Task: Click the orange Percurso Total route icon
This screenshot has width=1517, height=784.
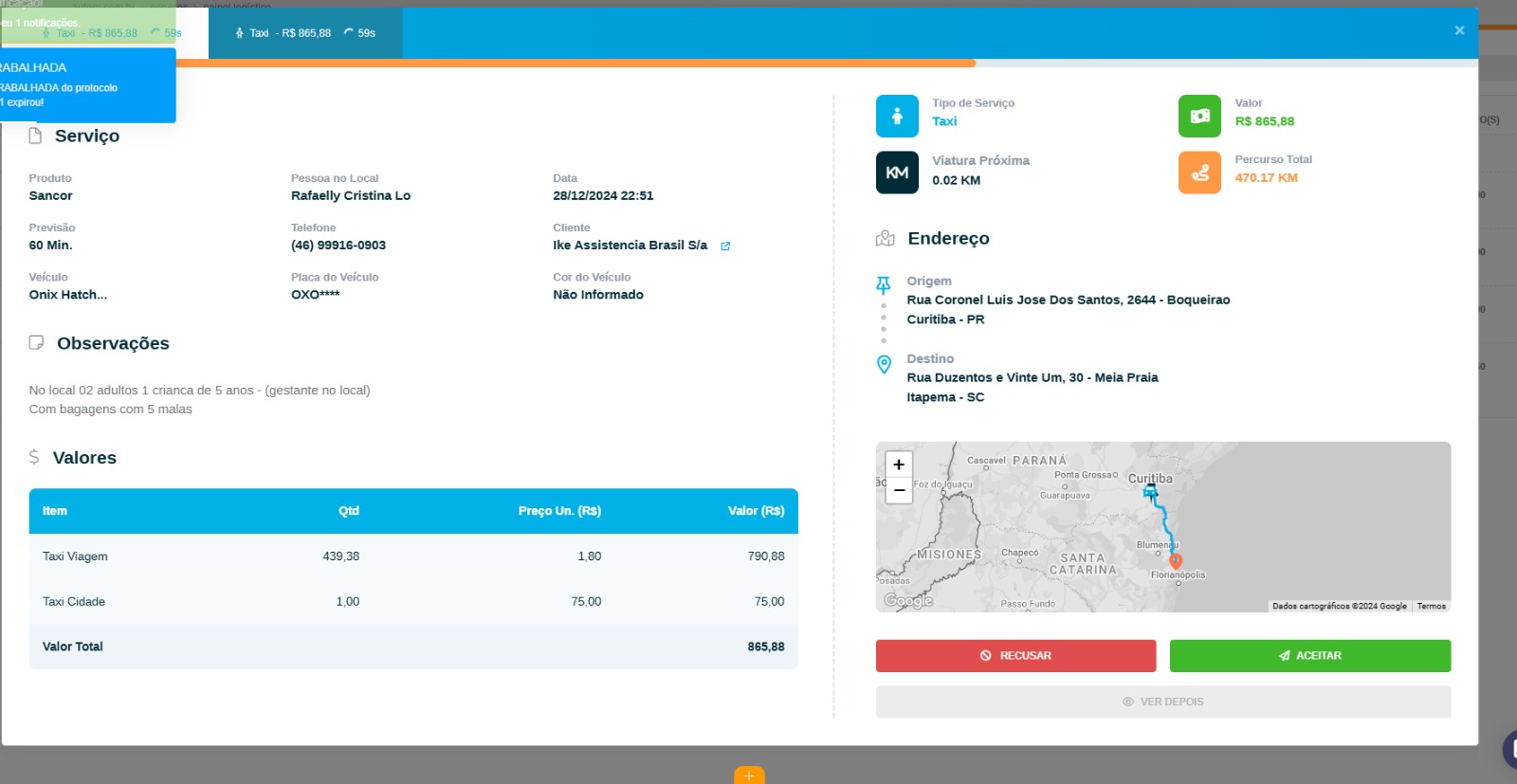Action: [1199, 173]
